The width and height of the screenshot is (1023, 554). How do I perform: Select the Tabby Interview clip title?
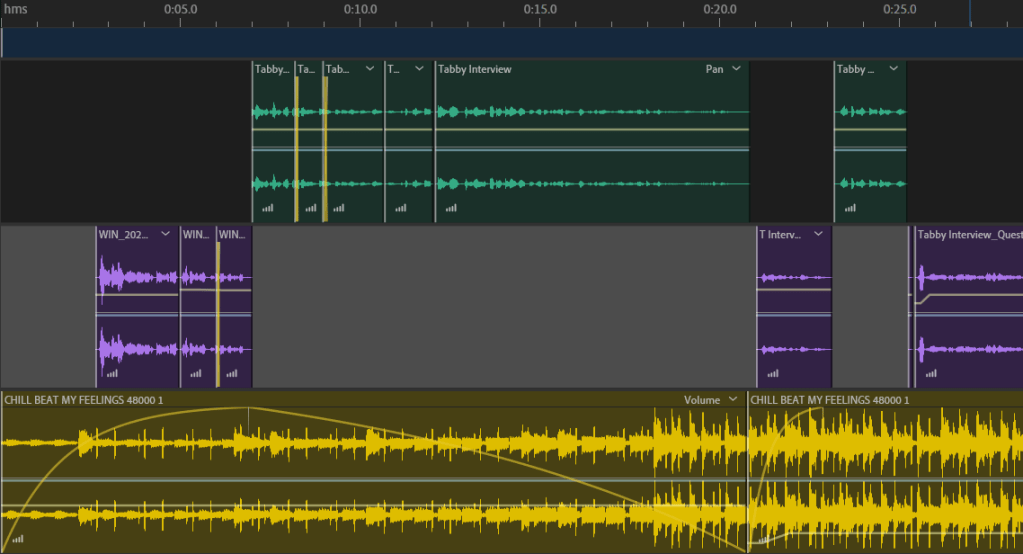tap(475, 69)
